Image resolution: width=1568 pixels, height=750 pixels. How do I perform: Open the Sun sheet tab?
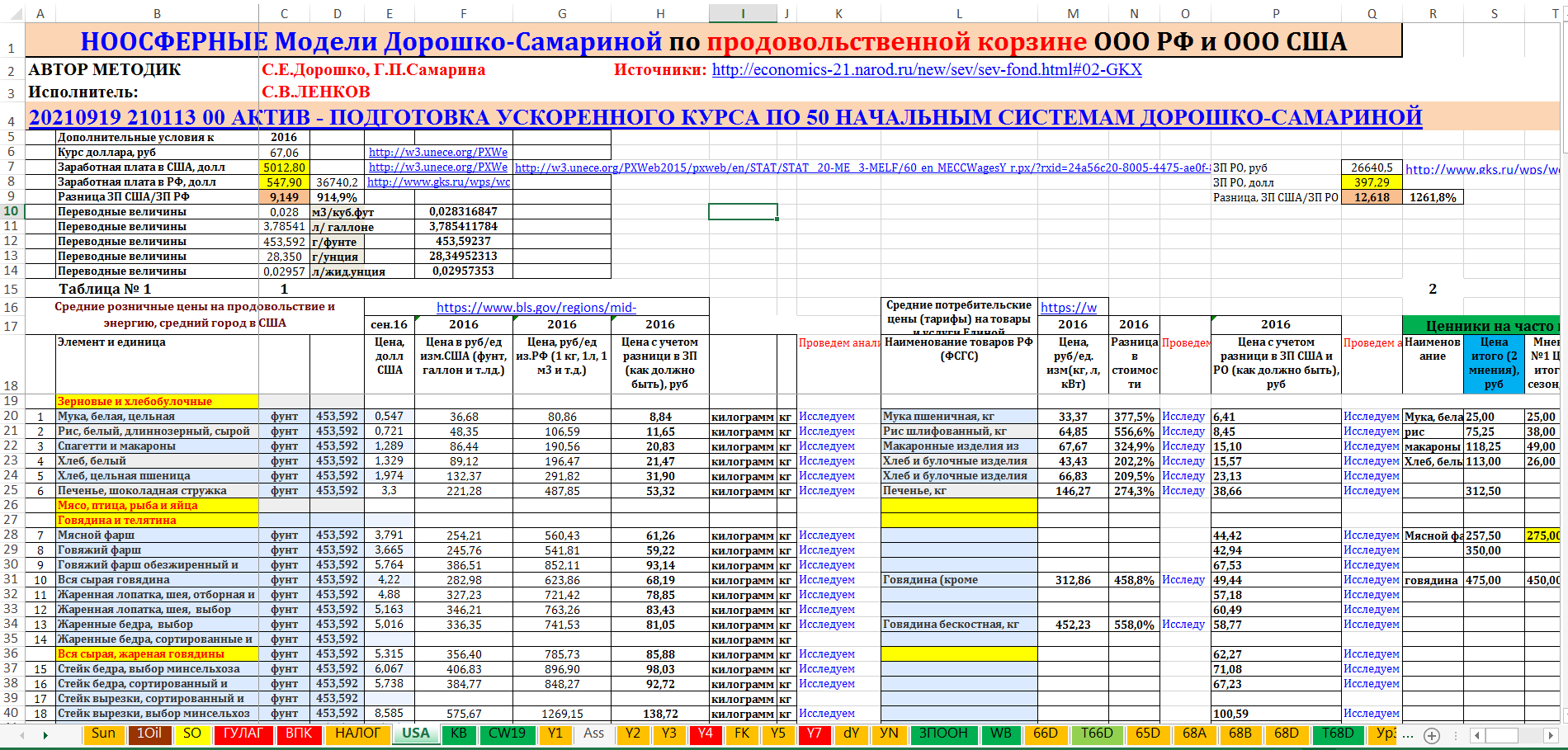tap(103, 733)
